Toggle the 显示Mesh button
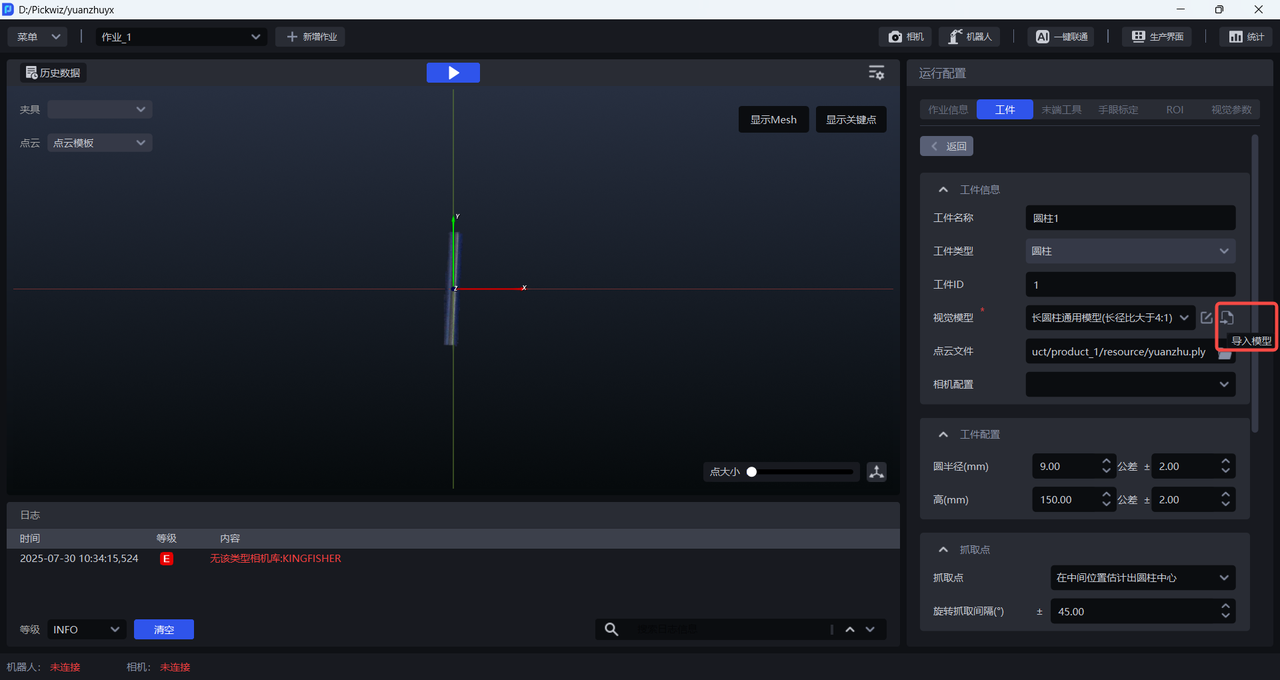The height and width of the screenshot is (680, 1280). (774, 120)
